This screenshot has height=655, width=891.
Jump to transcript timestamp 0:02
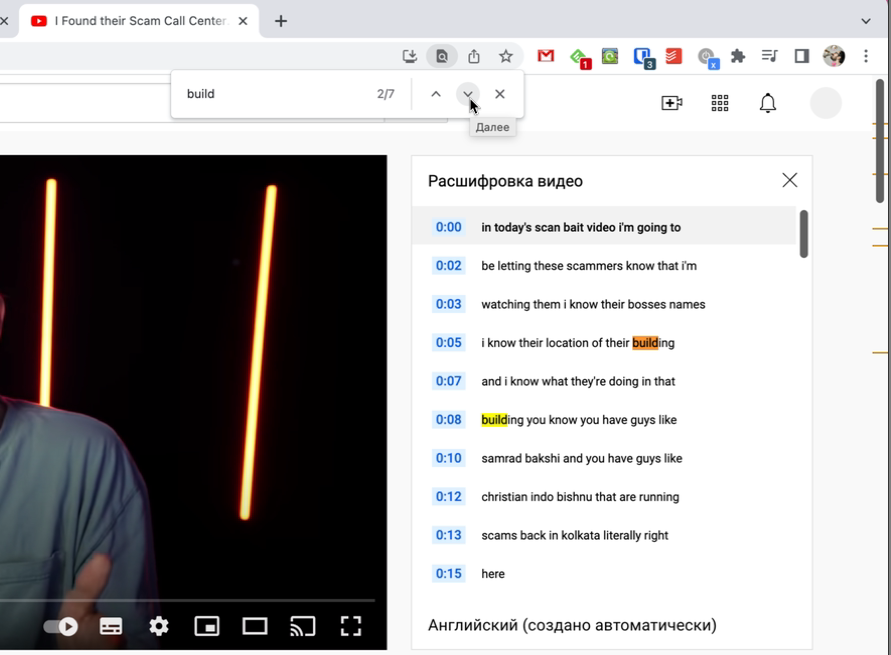pos(448,266)
